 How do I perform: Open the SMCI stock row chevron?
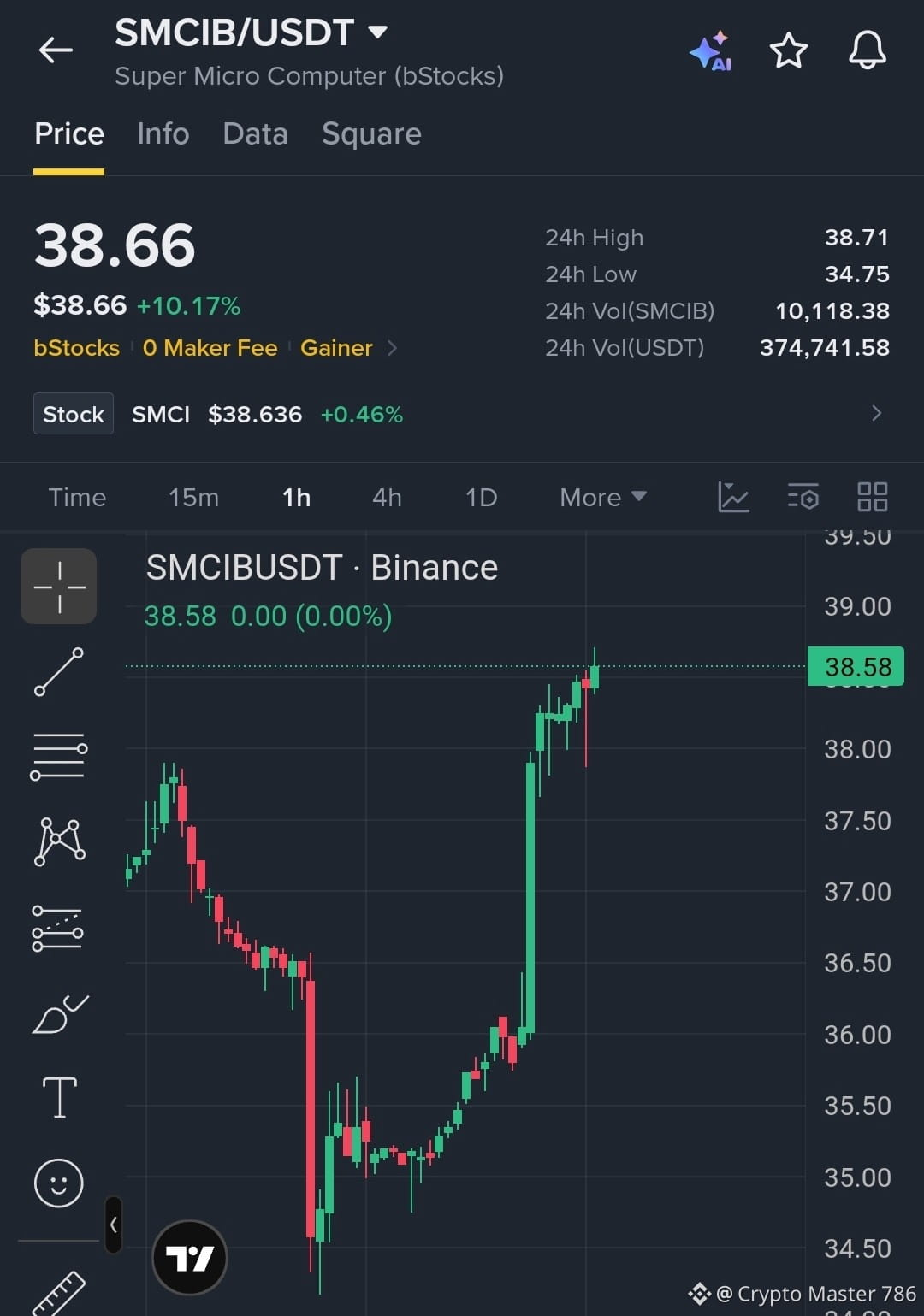876,414
